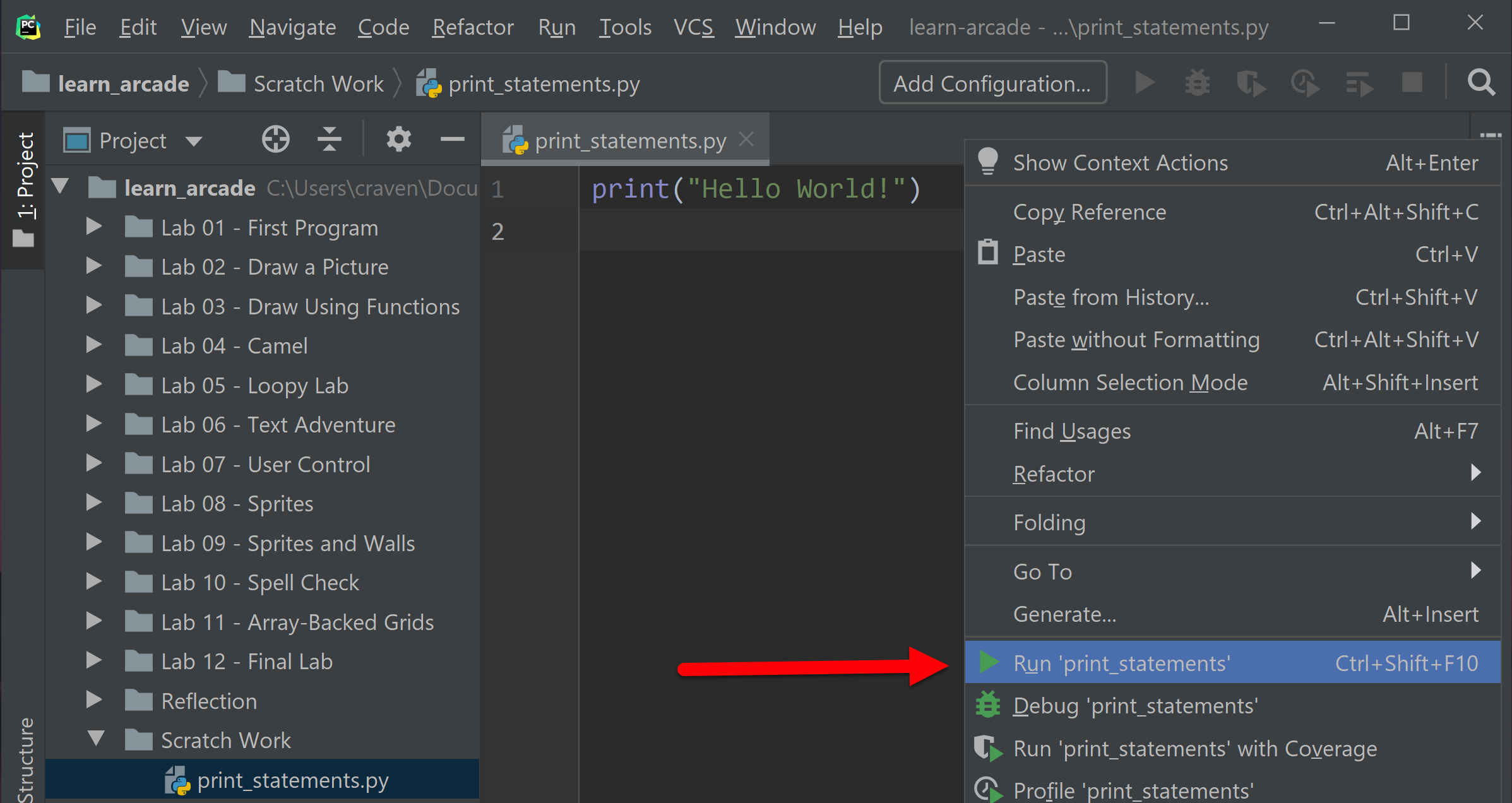Image resolution: width=1512 pixels, height=803 pixels.
Task: Click the Run anything concurrency toolbar icon
Action: pos(1359,83)
